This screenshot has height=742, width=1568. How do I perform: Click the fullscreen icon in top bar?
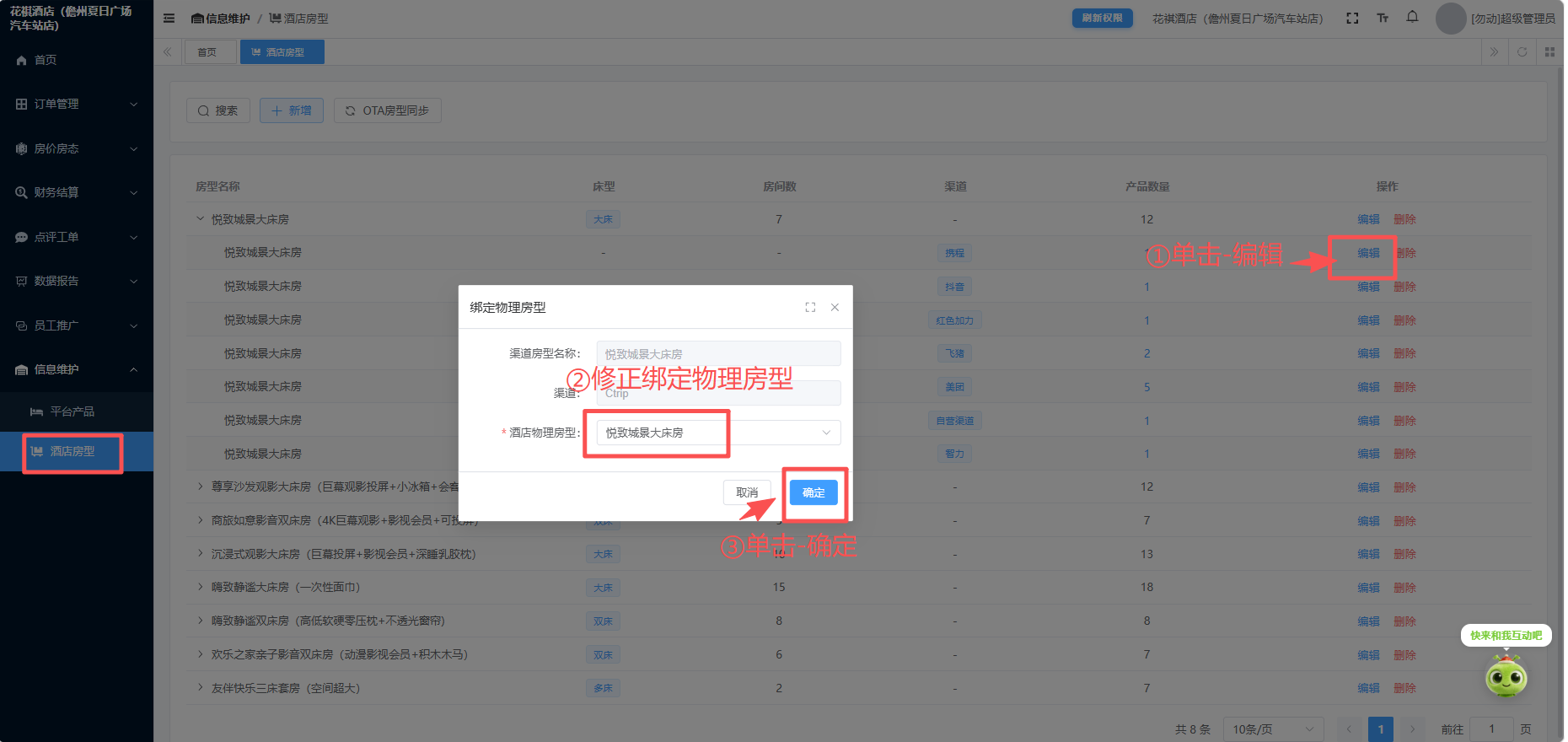pyautogui.click(x=1352, y=18)
